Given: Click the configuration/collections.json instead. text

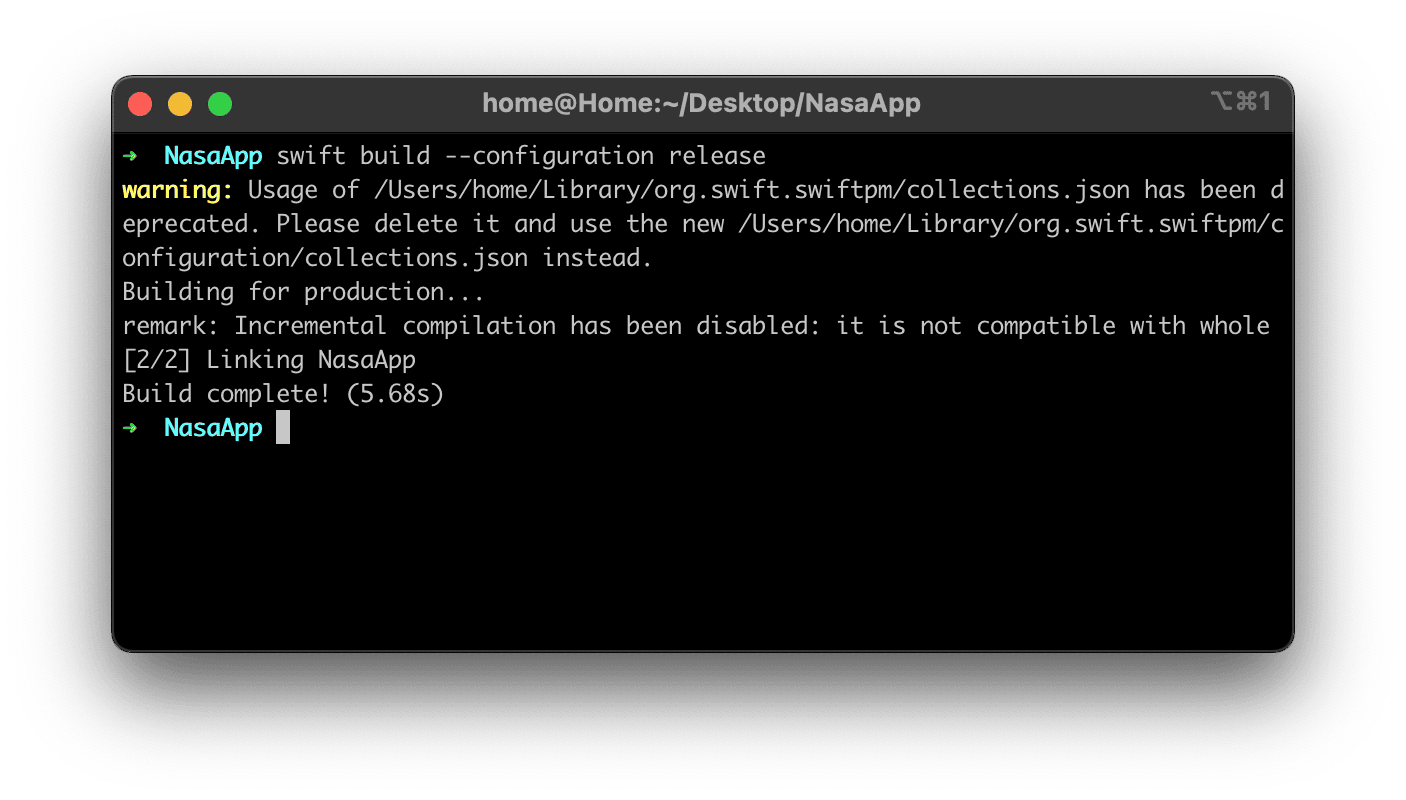Looking at the screenshot, I should pyautogui.click(x=387, y=258).
